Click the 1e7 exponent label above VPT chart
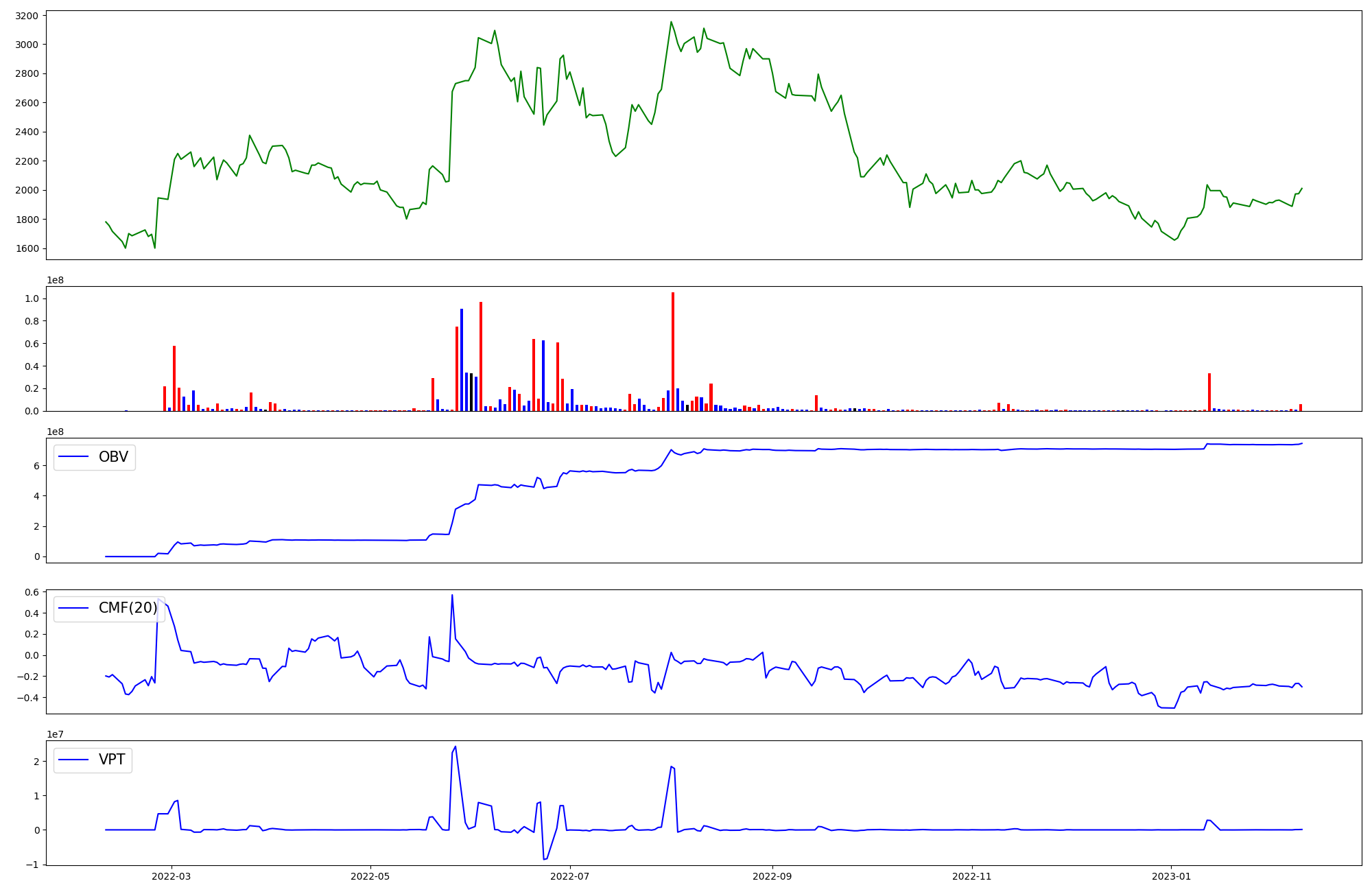 pyautogui.click(x=55, y=735)
